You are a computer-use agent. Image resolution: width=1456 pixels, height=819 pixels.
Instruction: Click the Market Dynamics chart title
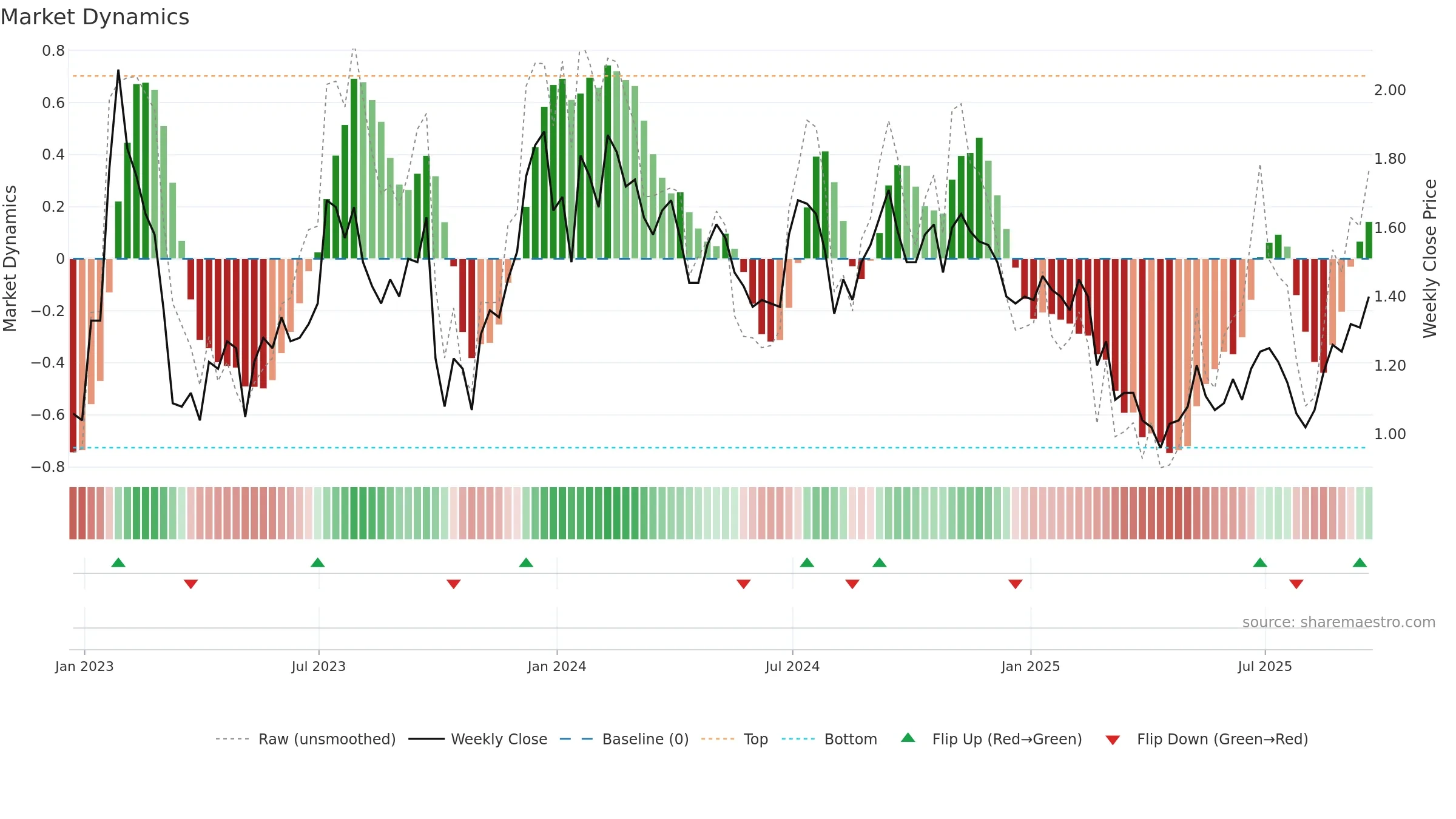pos(95,17)
